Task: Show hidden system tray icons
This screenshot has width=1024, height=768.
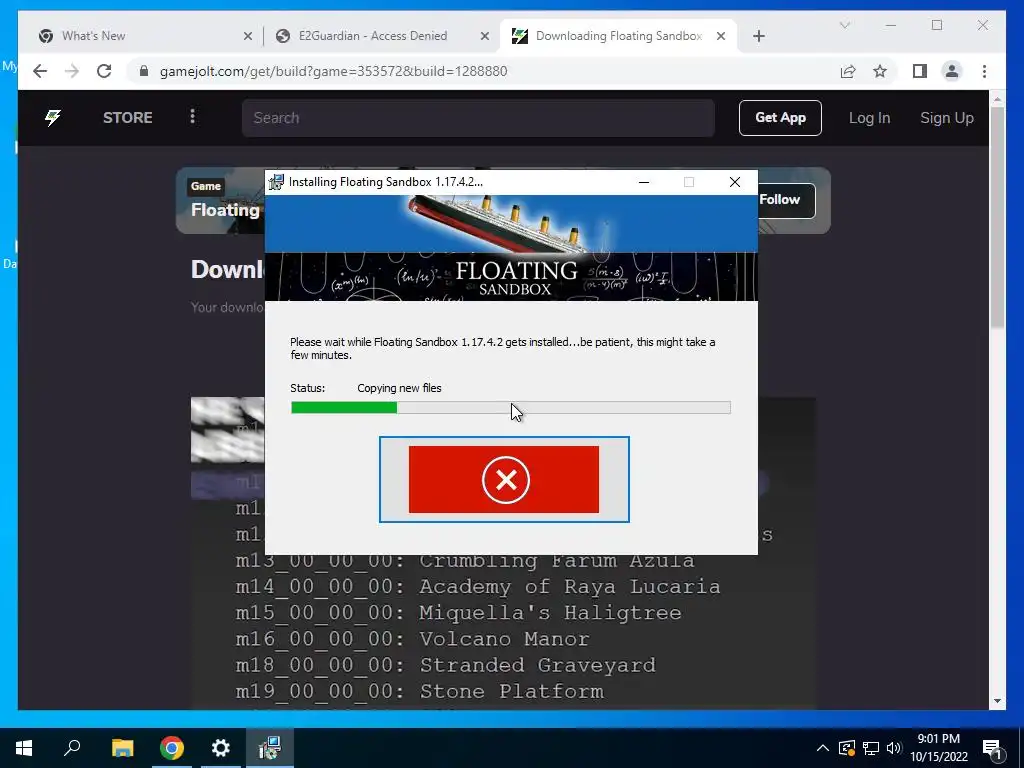Action: pyautogui.click(x=823, y=748)
